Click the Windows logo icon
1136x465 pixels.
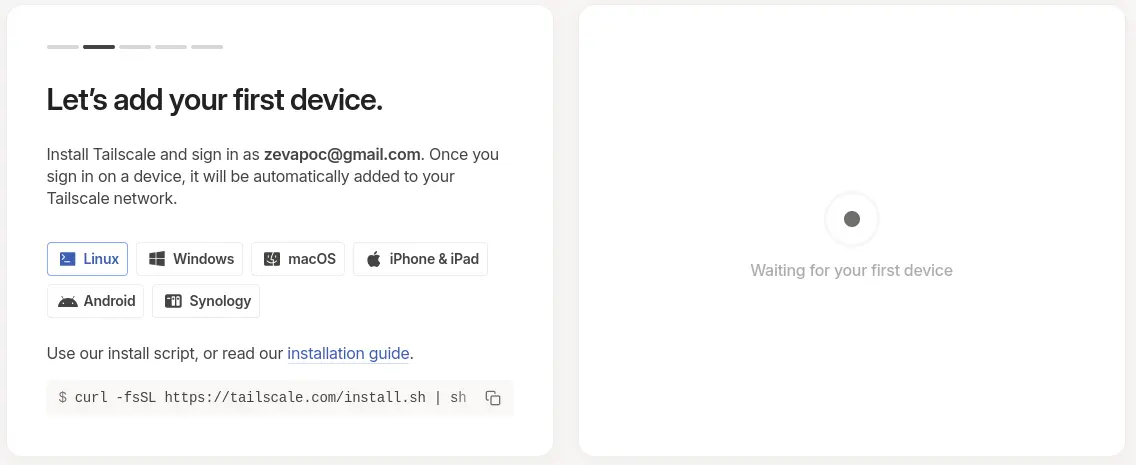tap(156, 259)
